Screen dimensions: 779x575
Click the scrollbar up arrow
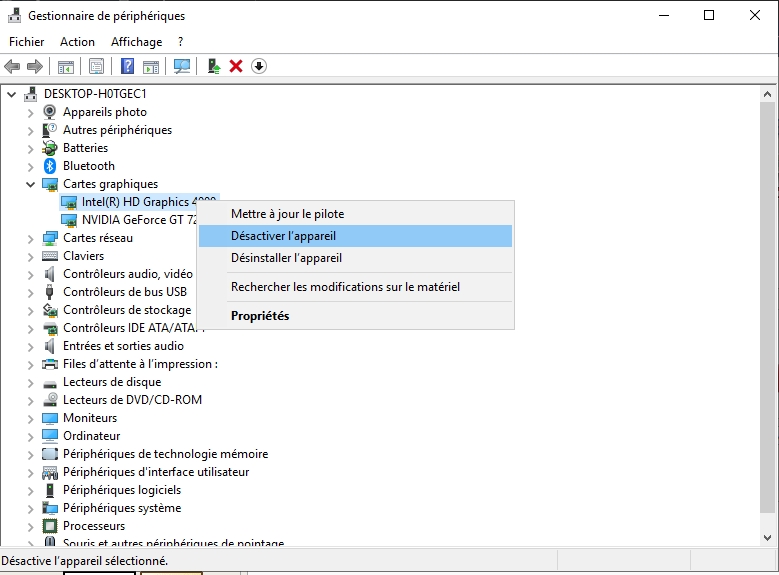(767, 94)
